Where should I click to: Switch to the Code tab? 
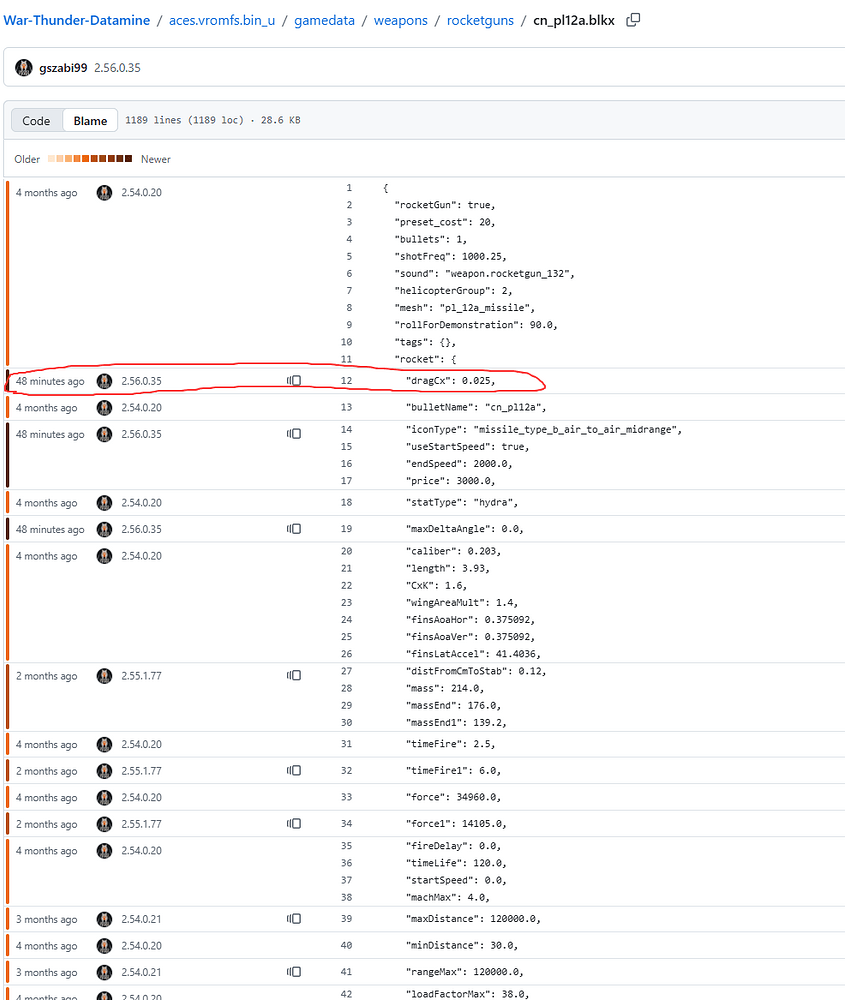click(x=36, y=121)
